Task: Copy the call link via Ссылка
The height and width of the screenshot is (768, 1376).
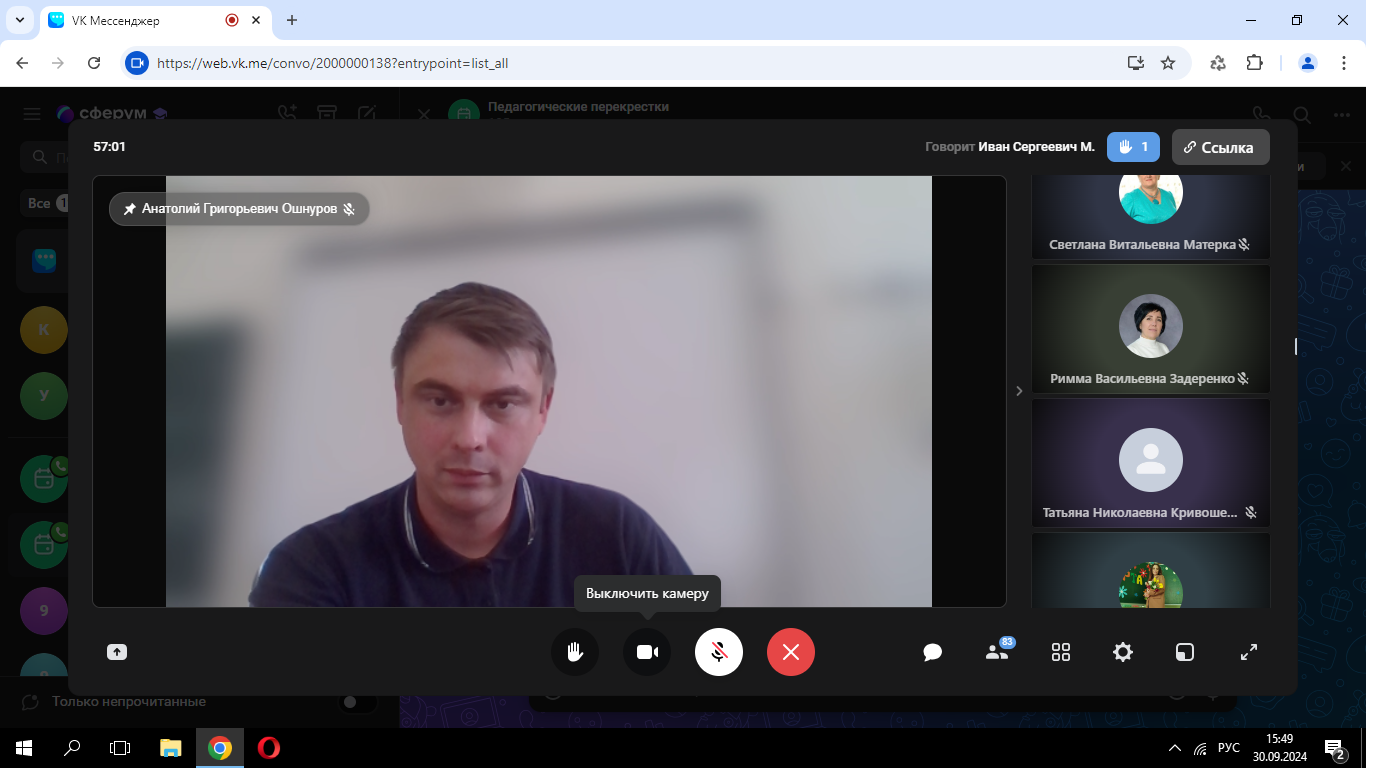Action: pos(1220,147)
